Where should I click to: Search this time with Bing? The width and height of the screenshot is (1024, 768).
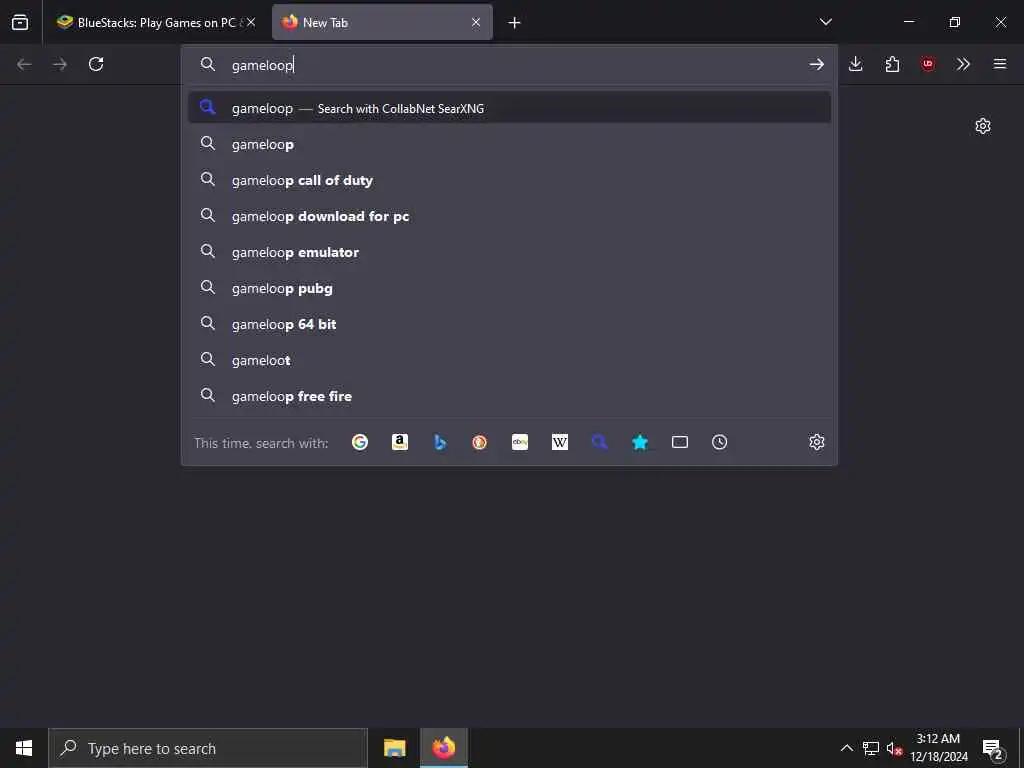coord(440,442)
